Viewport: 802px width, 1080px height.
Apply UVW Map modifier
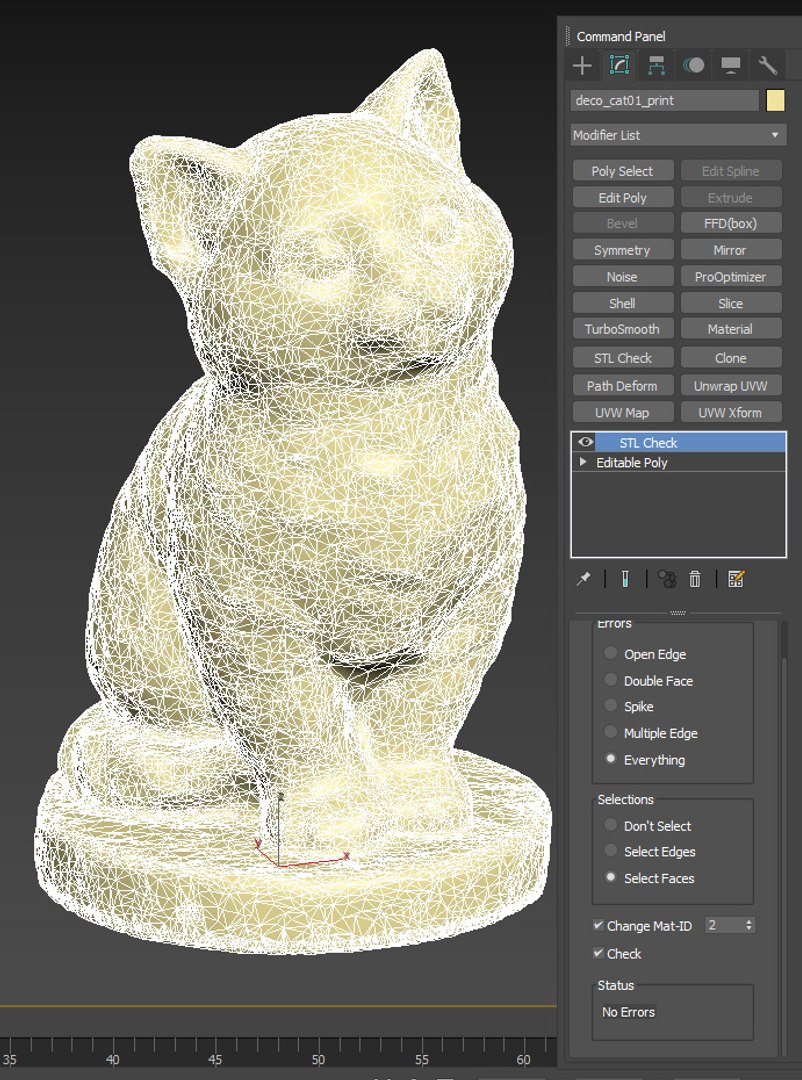point(622,413)
